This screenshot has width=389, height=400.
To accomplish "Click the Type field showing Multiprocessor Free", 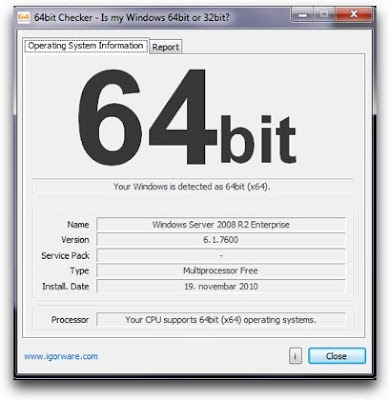I will coord(221,271).
